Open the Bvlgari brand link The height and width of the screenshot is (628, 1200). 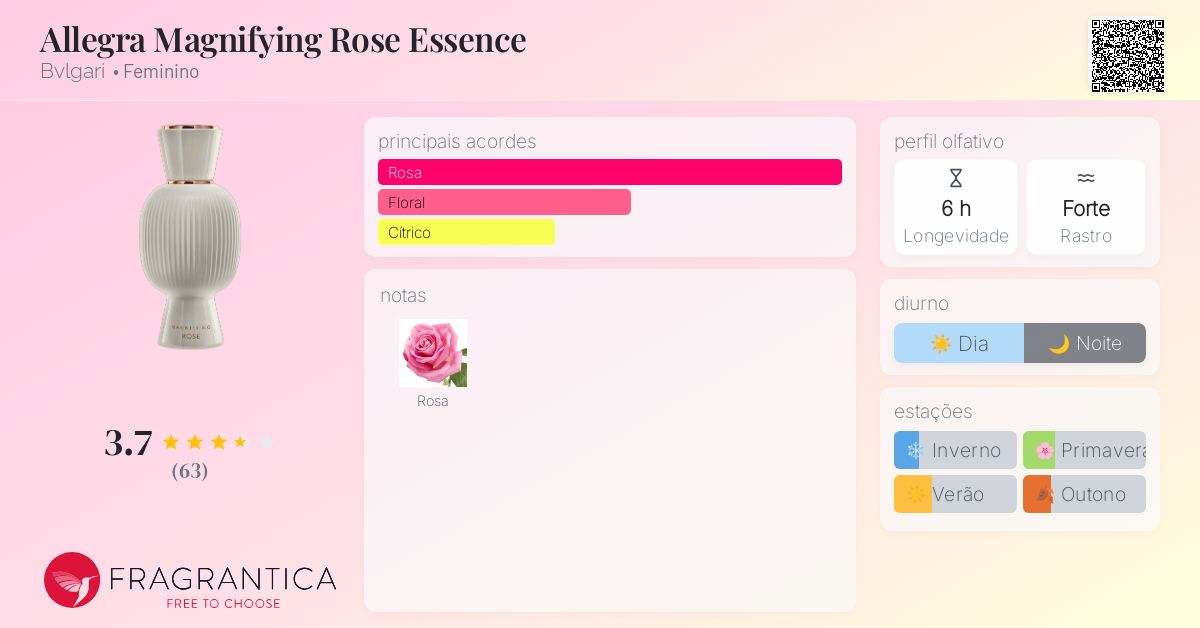click(x=72, y=71)
